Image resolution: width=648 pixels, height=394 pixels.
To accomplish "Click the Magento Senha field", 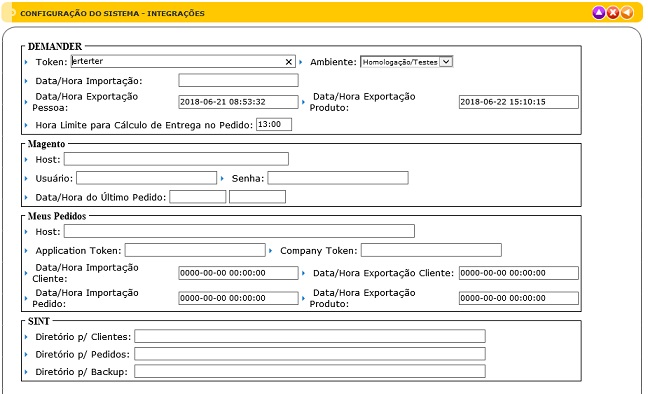I will (338, 178).
